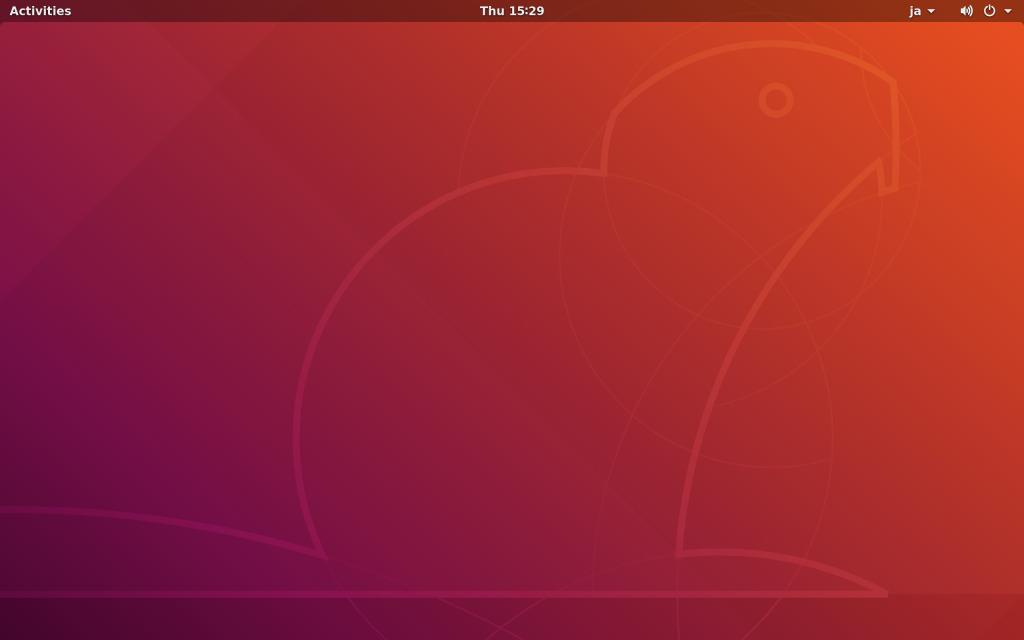Open the "ja" input source indicator
Screen dimensions: 1024x640
click(x=915, y=11)
